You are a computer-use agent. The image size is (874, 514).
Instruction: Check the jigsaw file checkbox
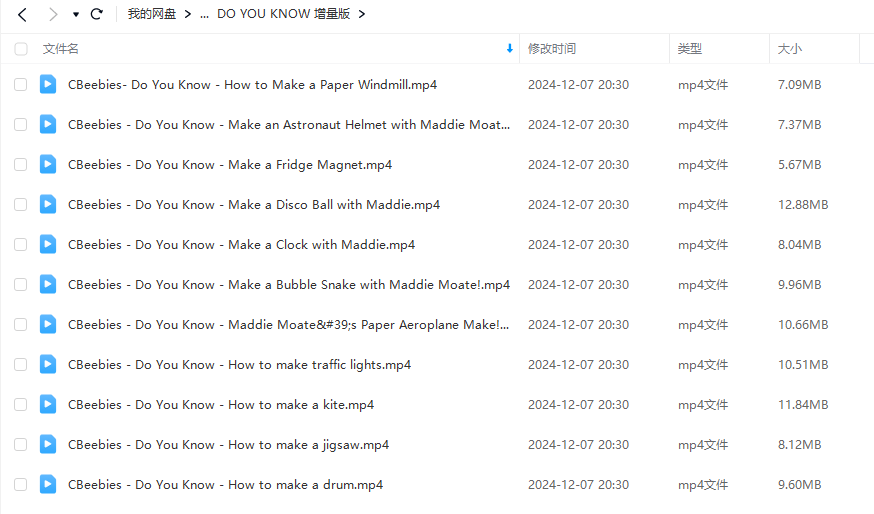(x=21, y=445)
